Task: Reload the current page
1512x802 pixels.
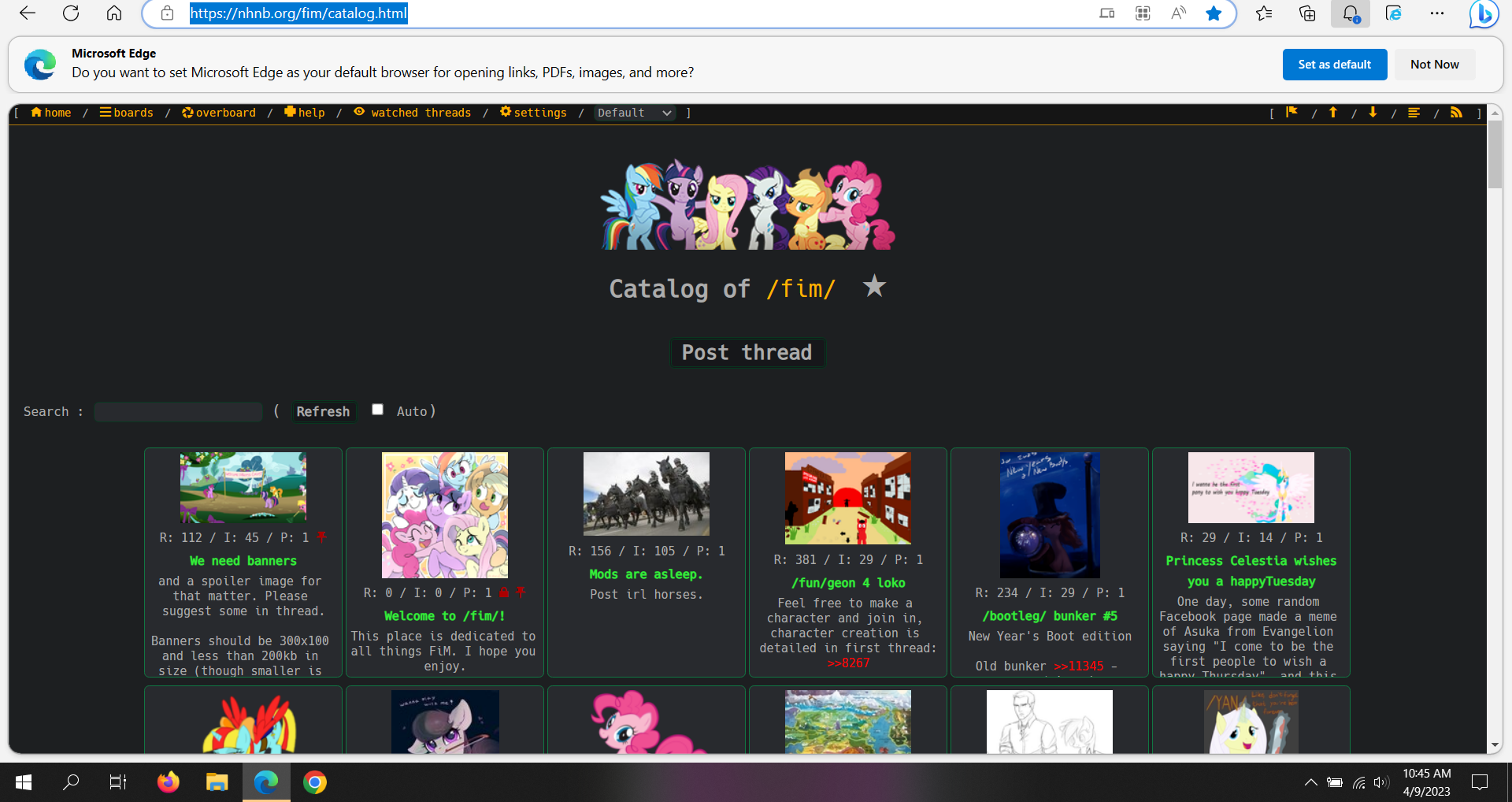Action: (71, 13)
